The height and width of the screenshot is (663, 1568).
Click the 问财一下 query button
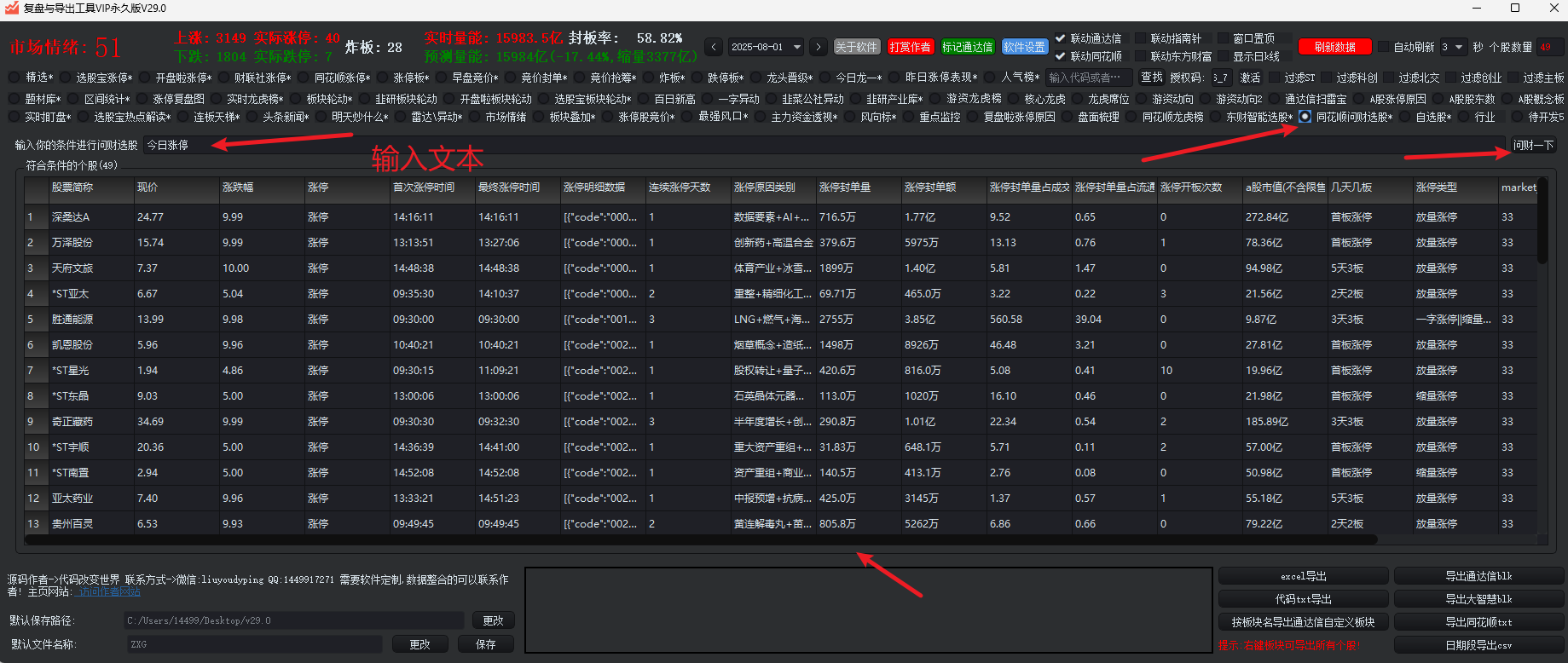pos(1533,145)
